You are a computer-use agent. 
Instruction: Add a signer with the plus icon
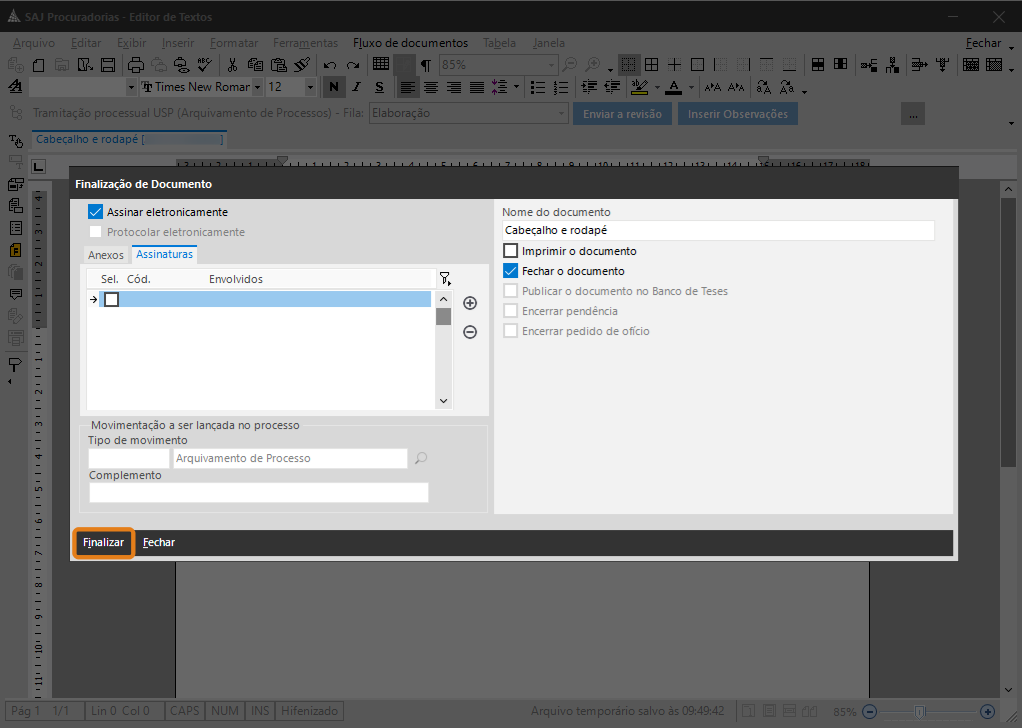click(469, 303)
